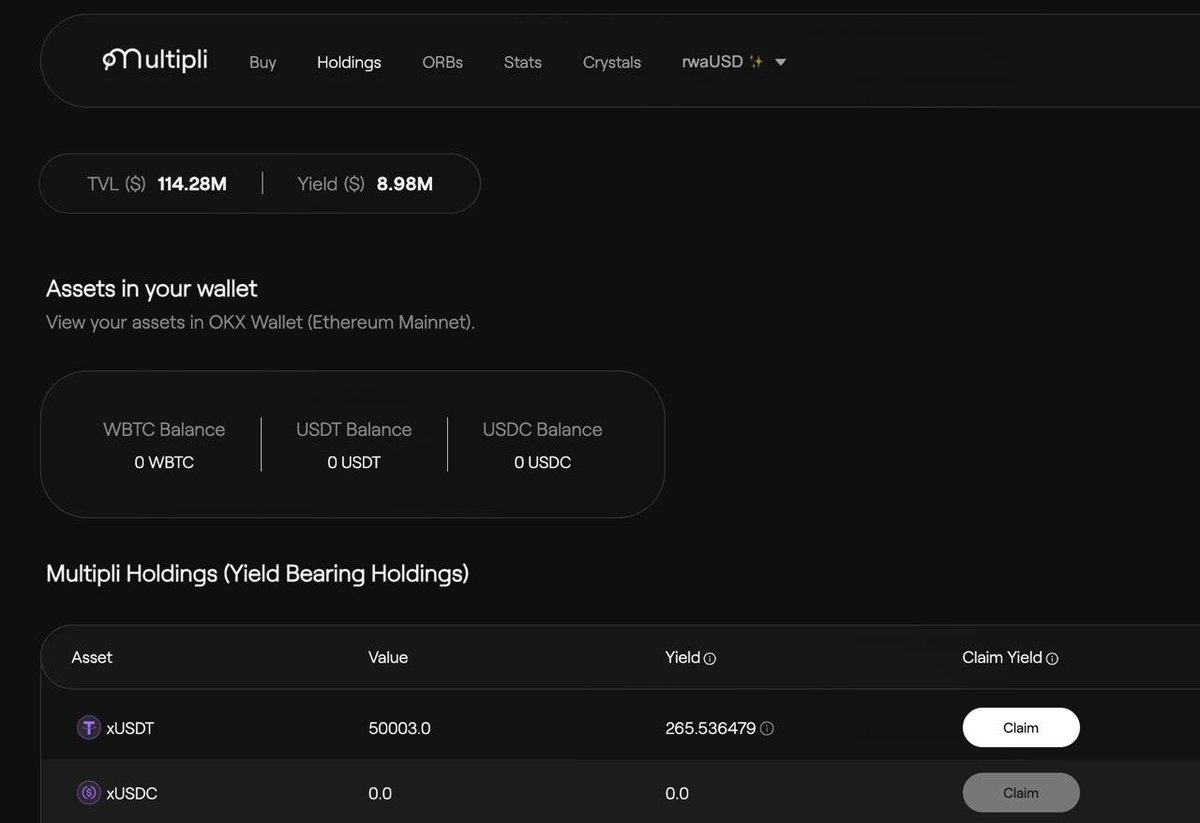The height and width of the screenshot is (823, 1200).
Task: Click the xUSDT value 50003.0
Action: 400,728
